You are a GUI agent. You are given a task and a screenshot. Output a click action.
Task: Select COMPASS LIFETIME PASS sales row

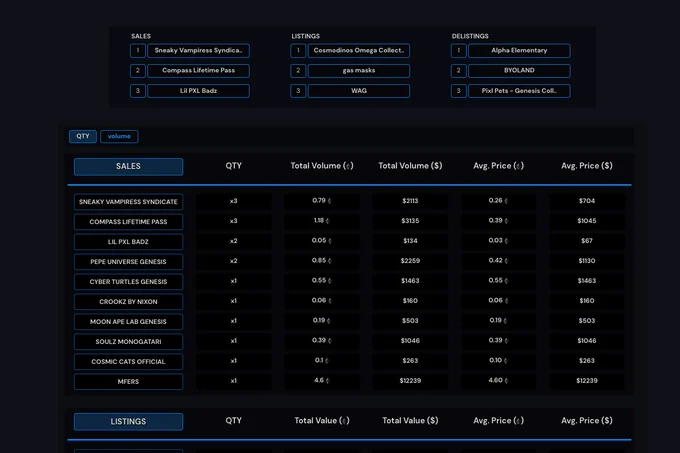tap(128, 222)
